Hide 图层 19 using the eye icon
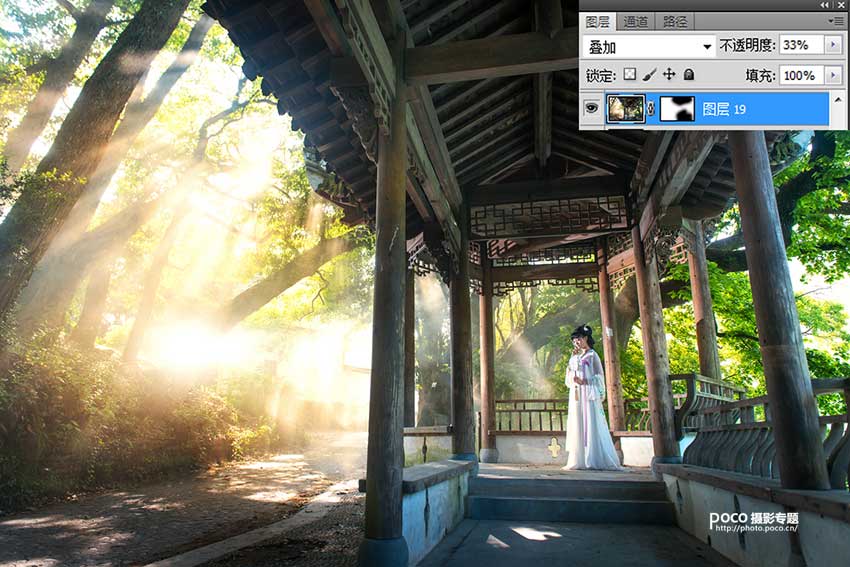The width and height of the screenshot is (850, 567). 592,109
